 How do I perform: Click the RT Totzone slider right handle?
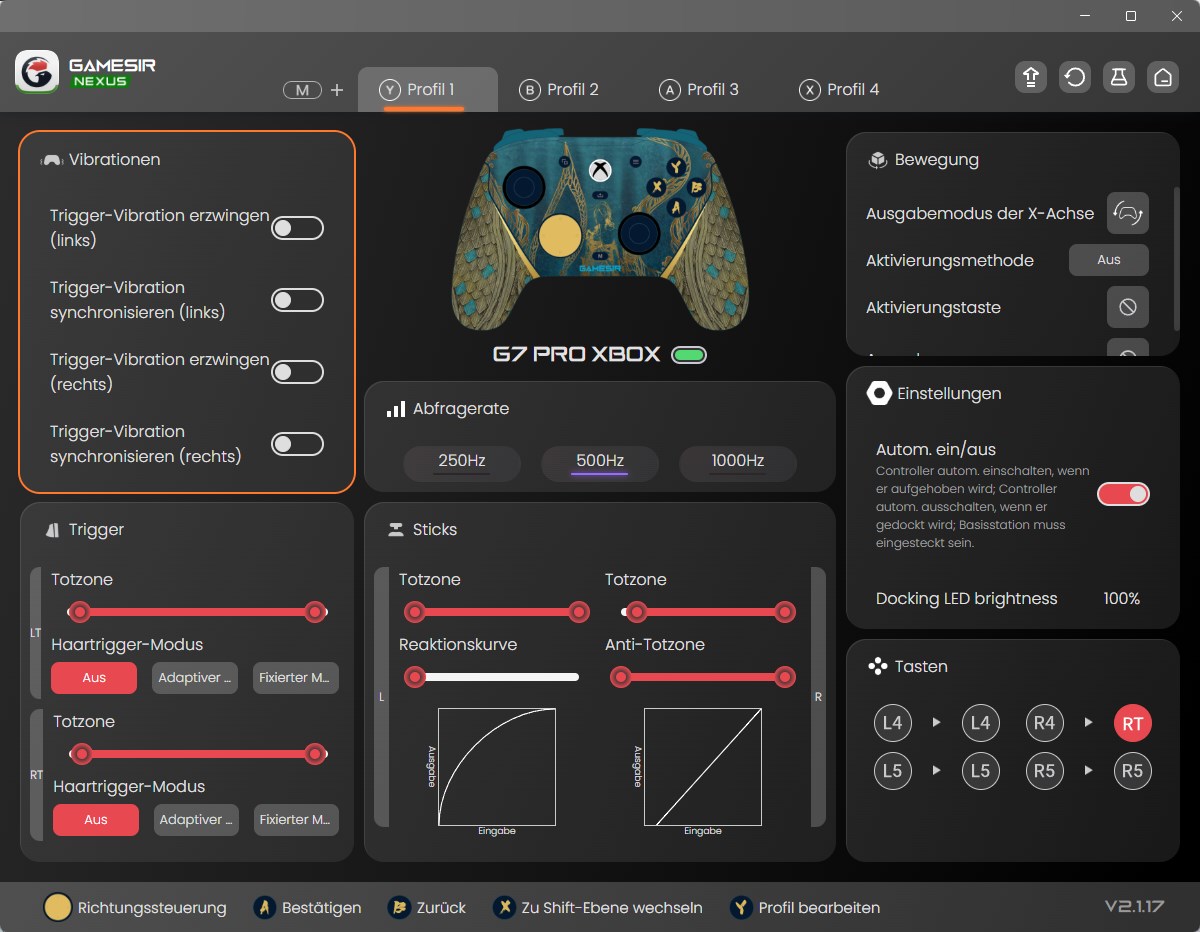point(316,754)
